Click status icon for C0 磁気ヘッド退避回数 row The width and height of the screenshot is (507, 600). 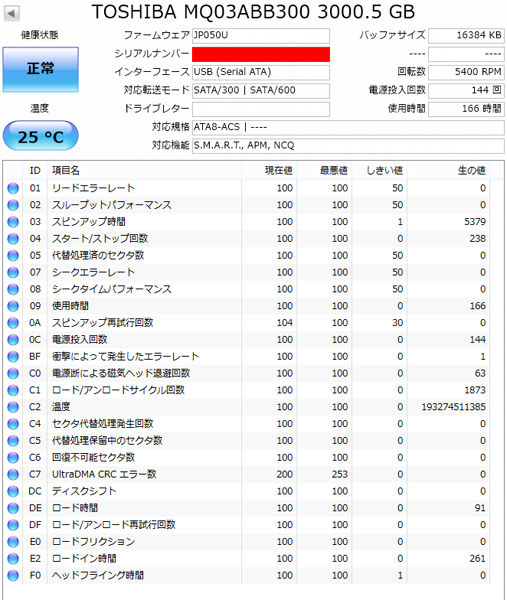pos(13,373)
